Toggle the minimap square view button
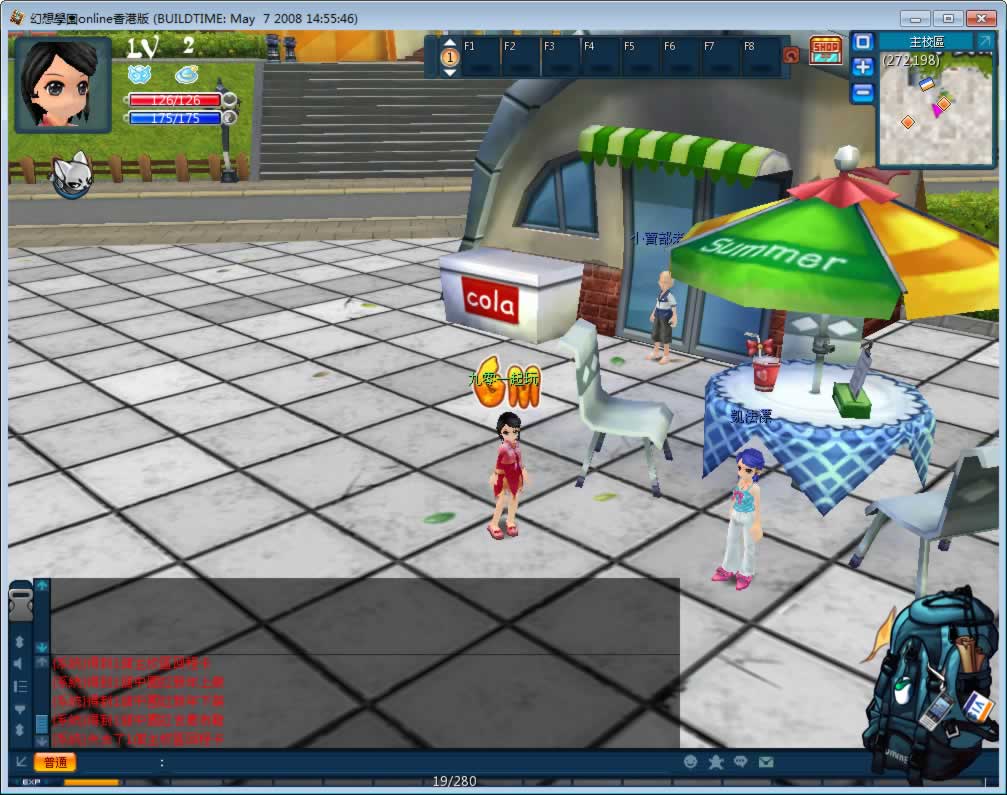Image resolution: width=1007 pixels, height=795 pixels. tap(862, 42)
